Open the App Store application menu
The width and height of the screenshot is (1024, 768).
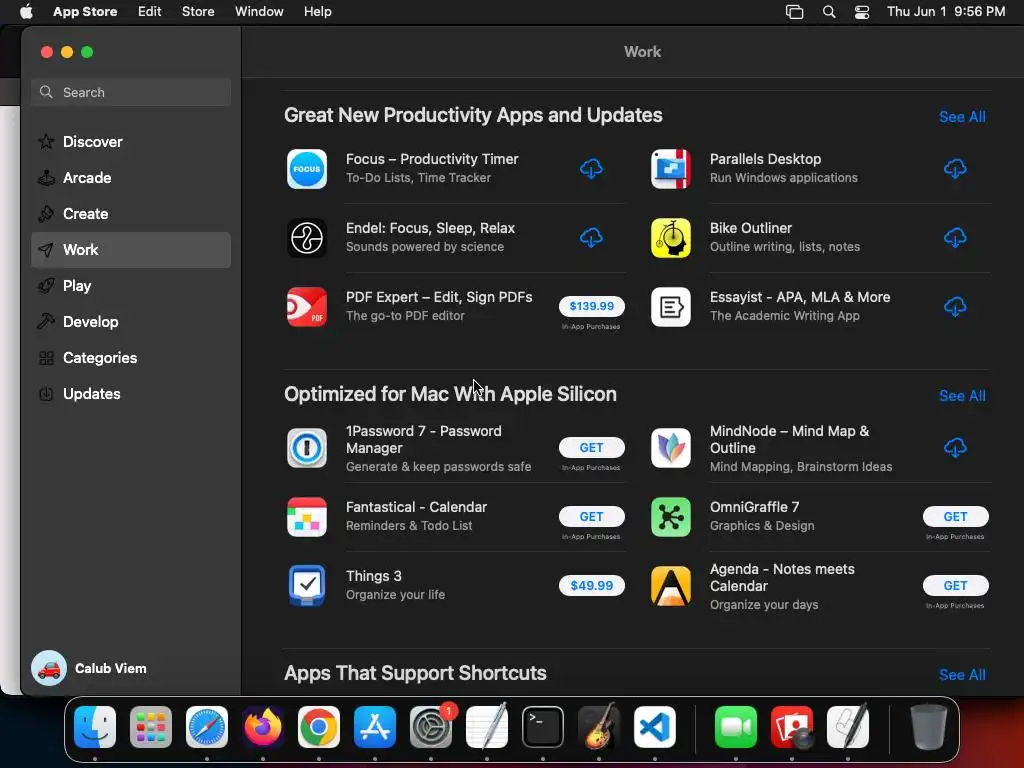pos(85,12)
